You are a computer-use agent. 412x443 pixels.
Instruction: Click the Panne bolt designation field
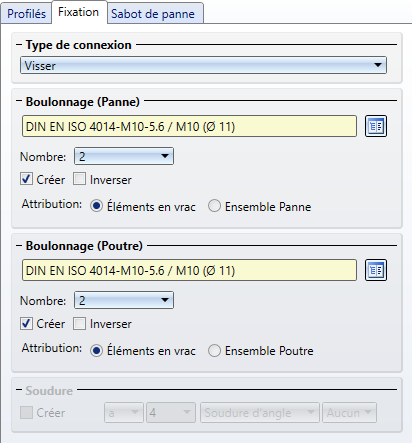click(189, 126)
